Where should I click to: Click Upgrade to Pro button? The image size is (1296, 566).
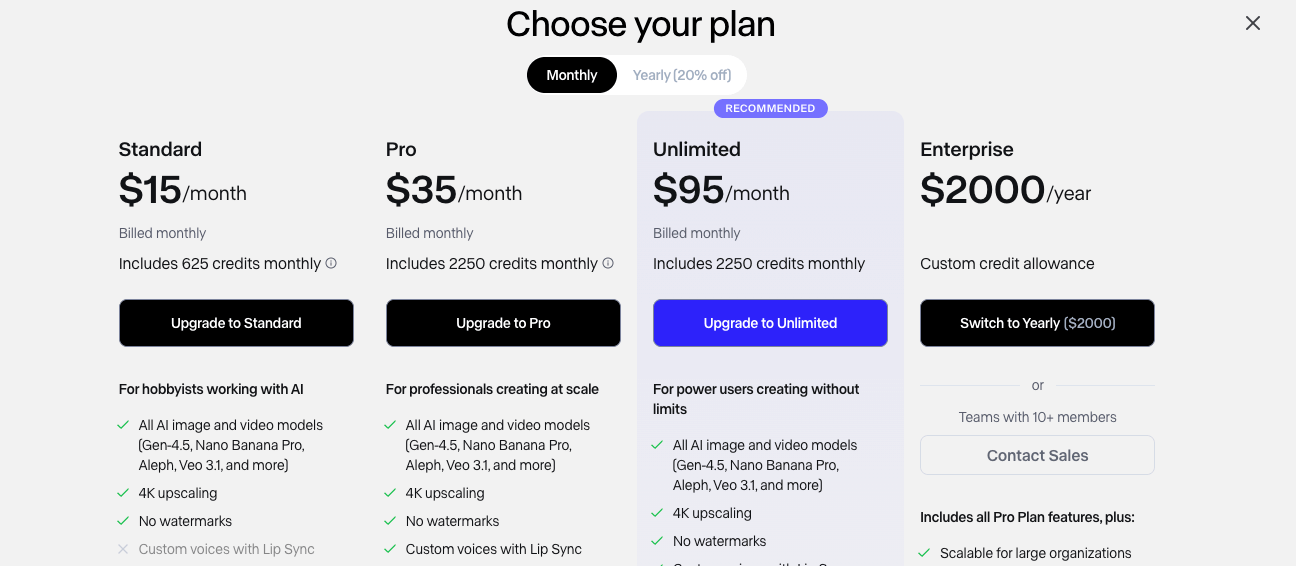503,323
